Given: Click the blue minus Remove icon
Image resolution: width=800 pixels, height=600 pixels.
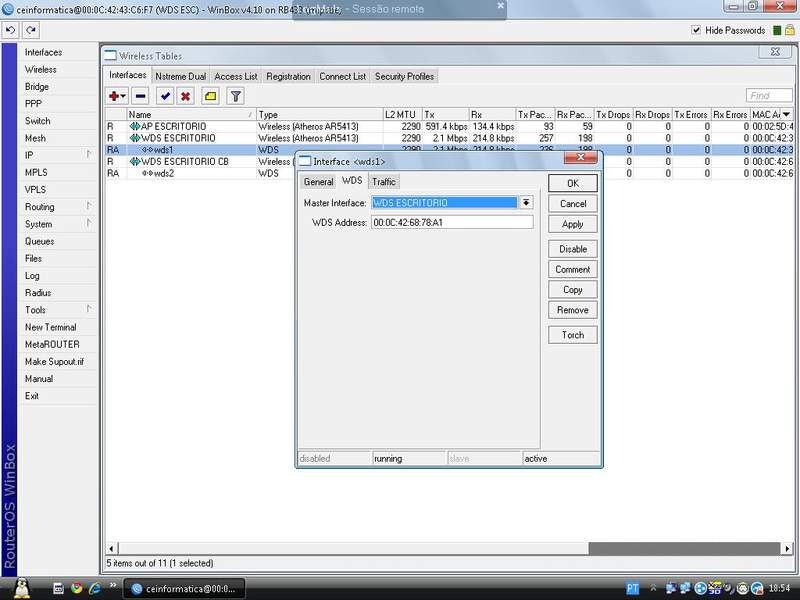Looking at the screenshot, I should coord(141,96).
